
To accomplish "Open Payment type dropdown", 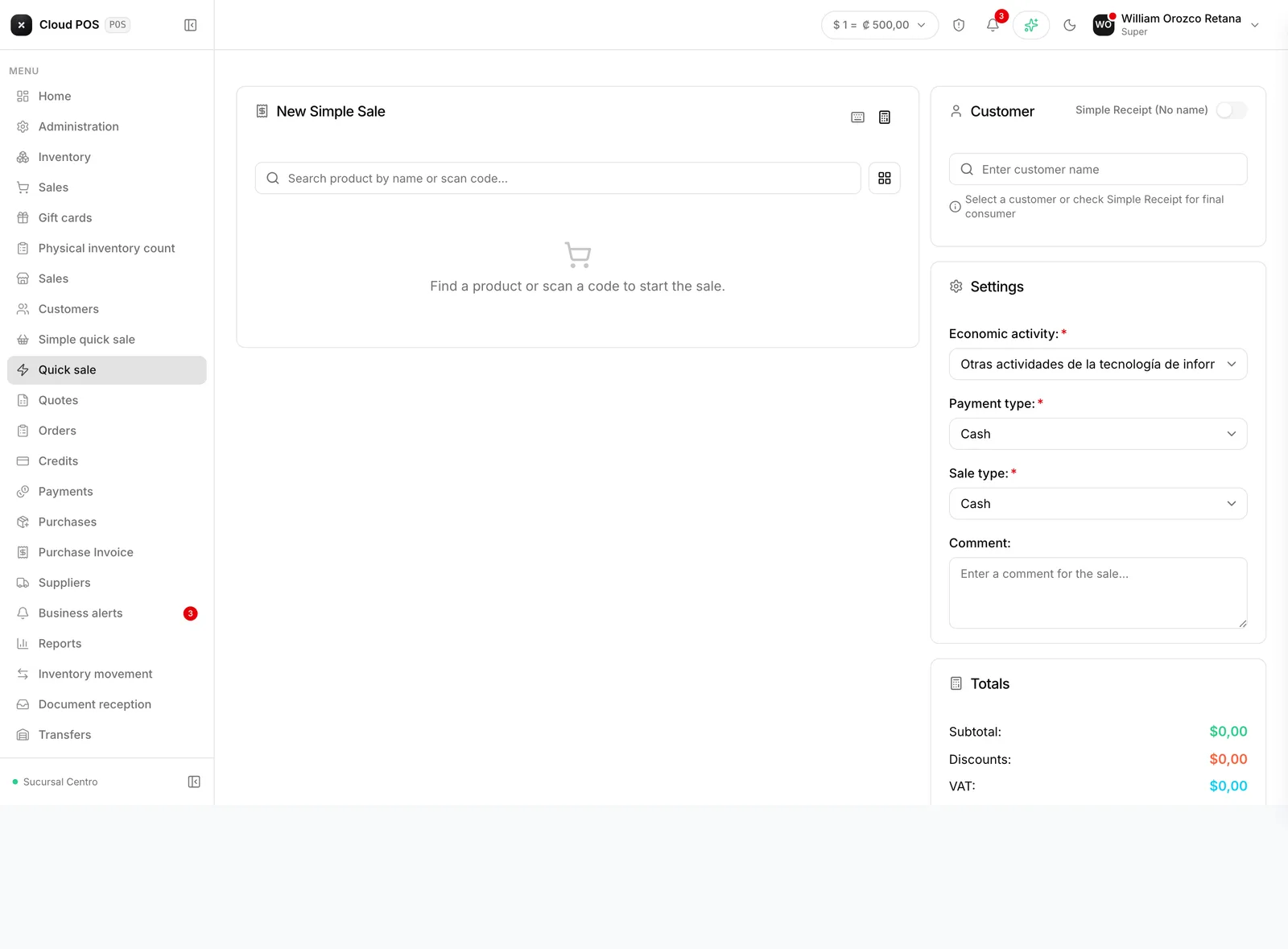I will click(1098, 434).
